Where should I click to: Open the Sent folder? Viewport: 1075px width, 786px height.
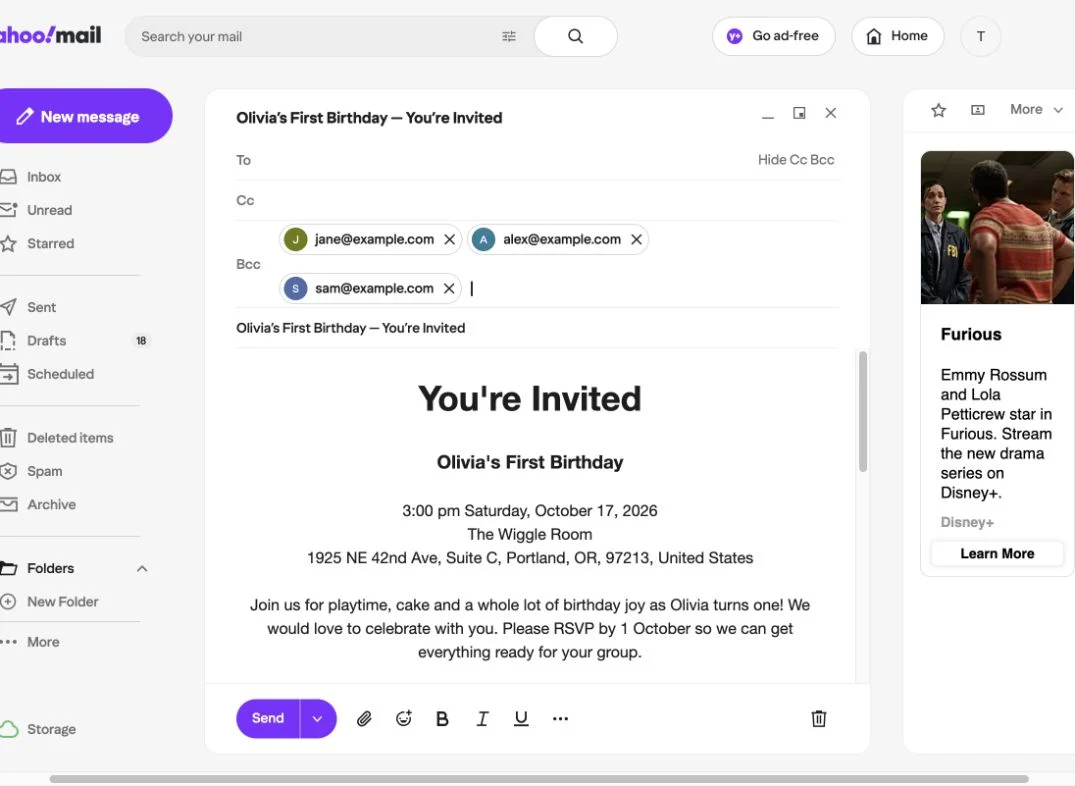point(29,307)
